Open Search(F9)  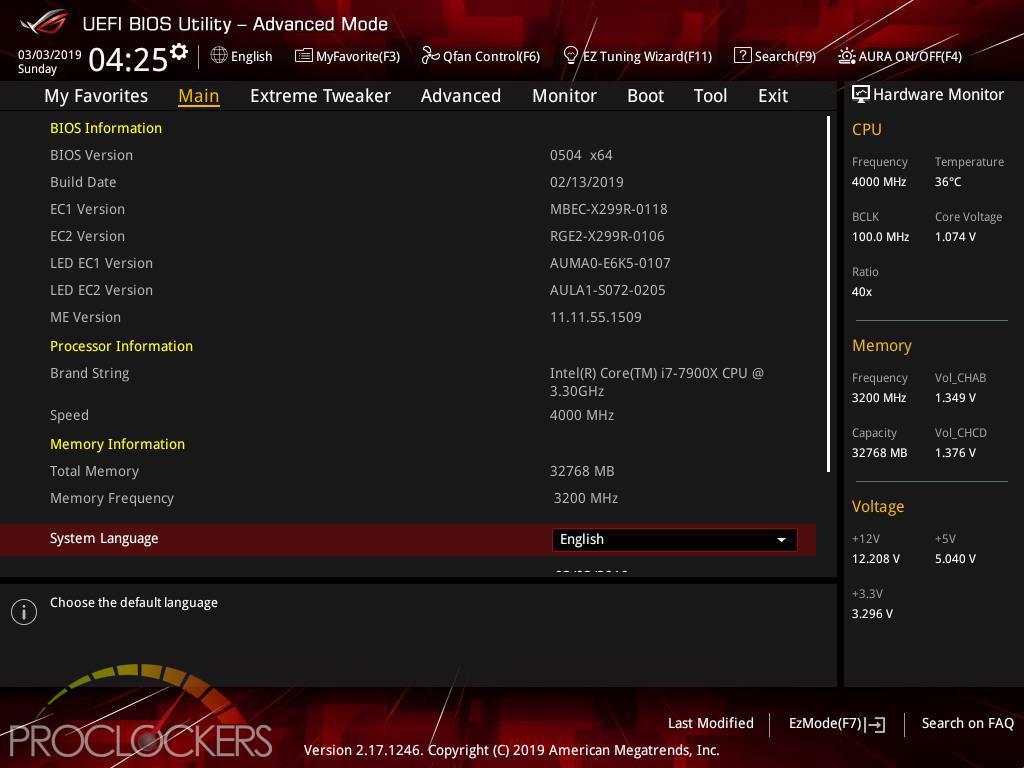click(x=775, y=56)
